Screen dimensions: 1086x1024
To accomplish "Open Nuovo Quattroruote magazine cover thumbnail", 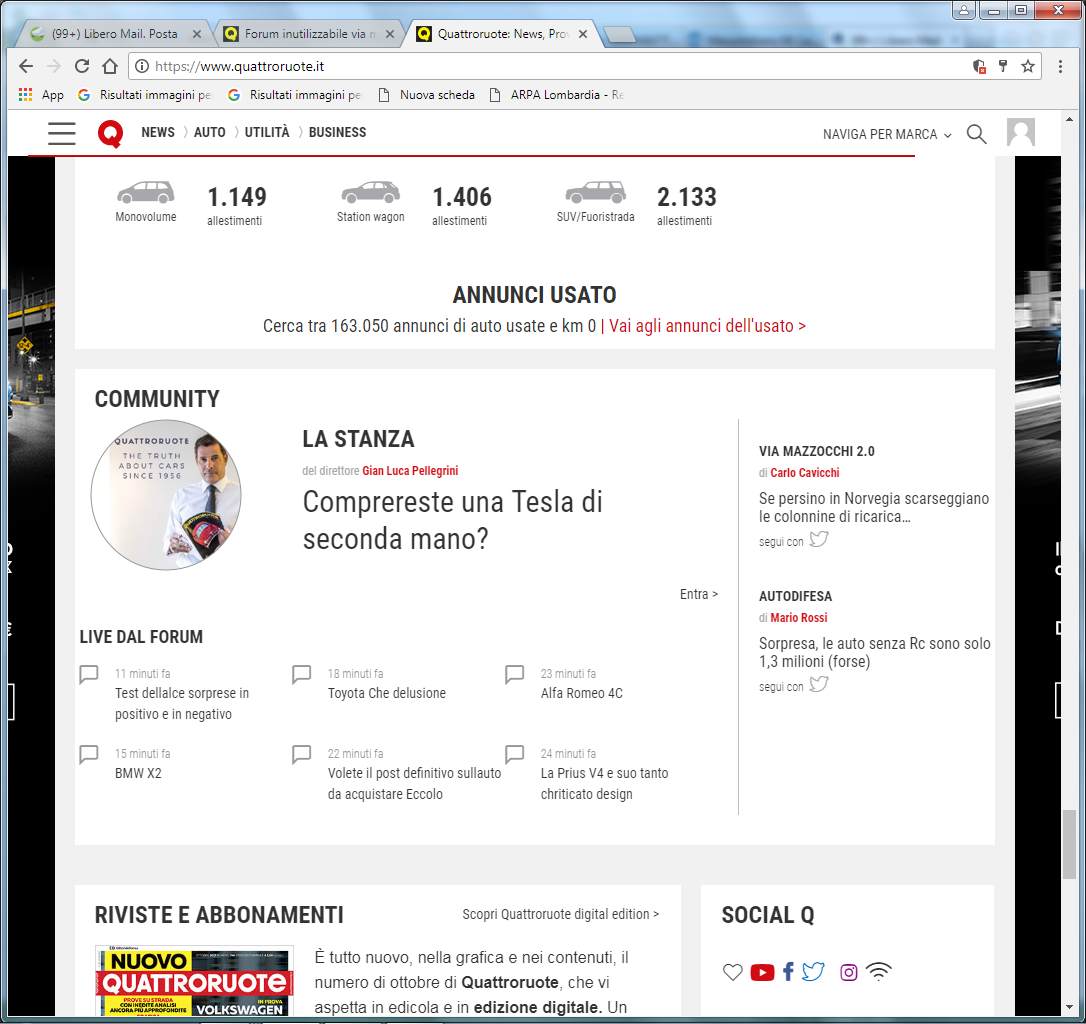I will (194, 981).
